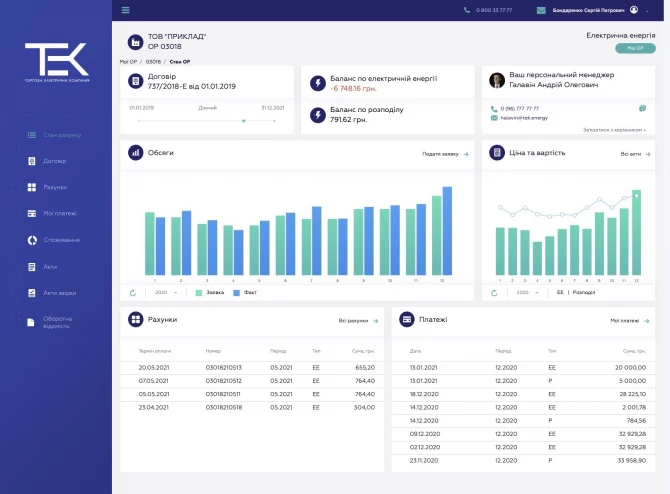Switch price chart to Розподіл

584,293
